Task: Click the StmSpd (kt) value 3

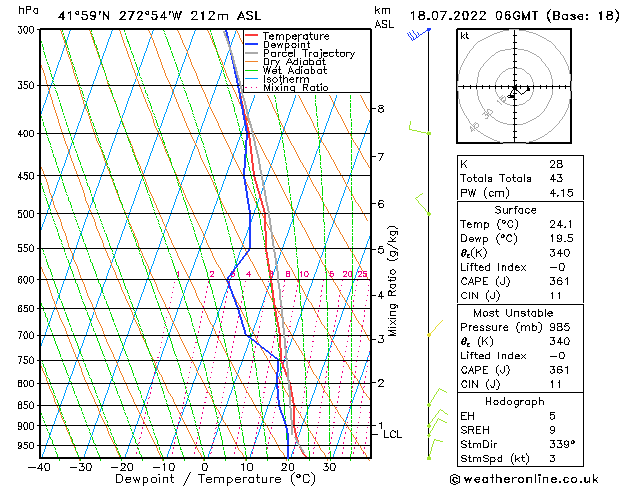Action: coord(552,458)
